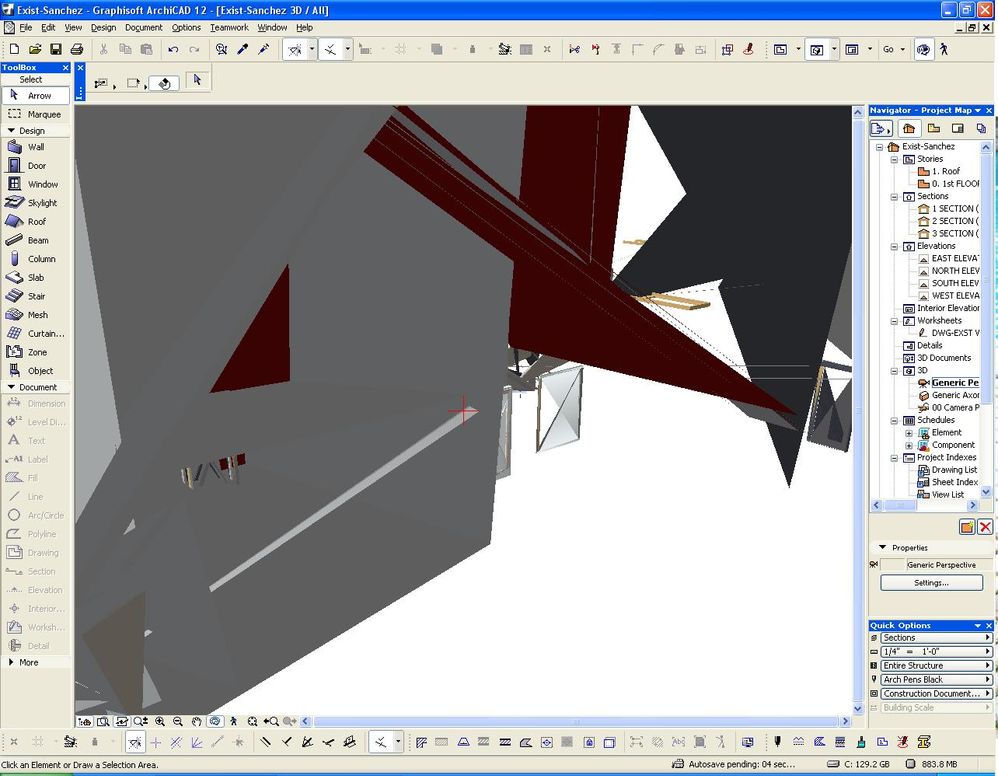Click the Settings... button
This screenshot has height=776, width=998.
click(x=931, y=582)
